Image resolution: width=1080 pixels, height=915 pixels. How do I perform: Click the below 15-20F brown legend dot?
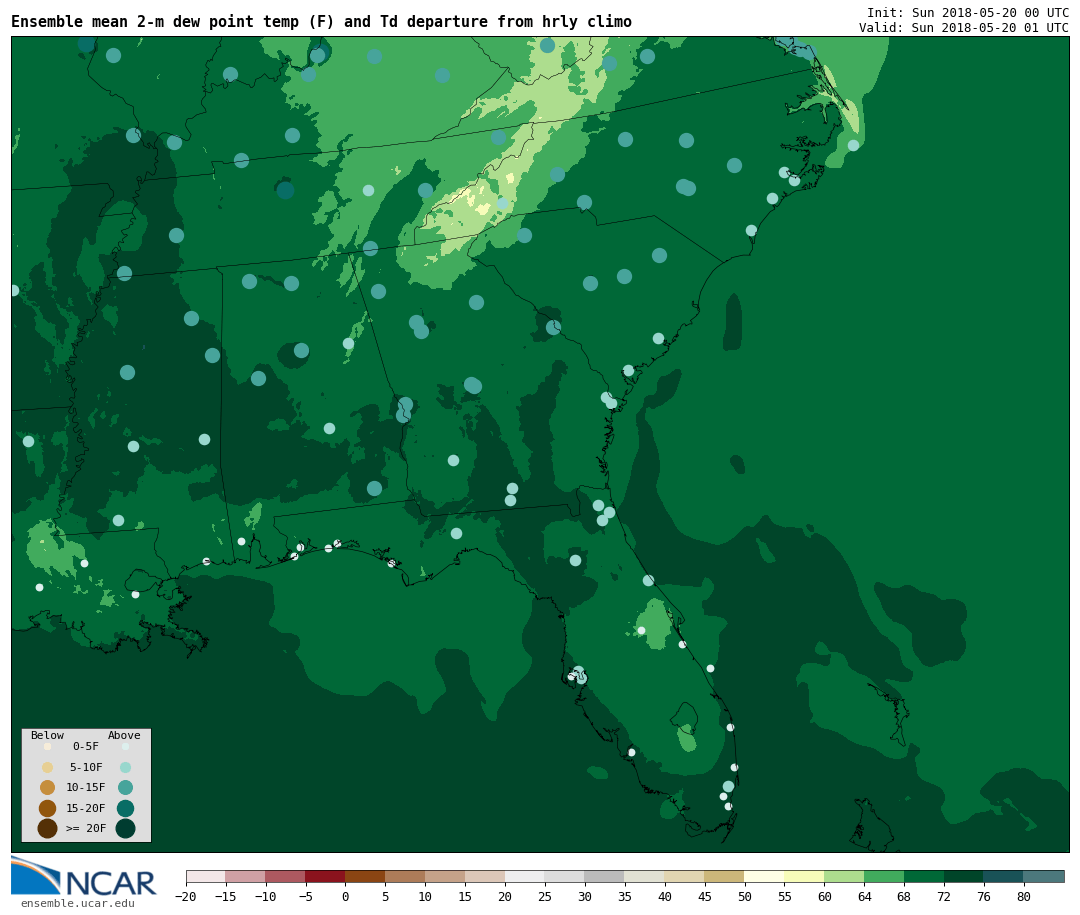48,808
